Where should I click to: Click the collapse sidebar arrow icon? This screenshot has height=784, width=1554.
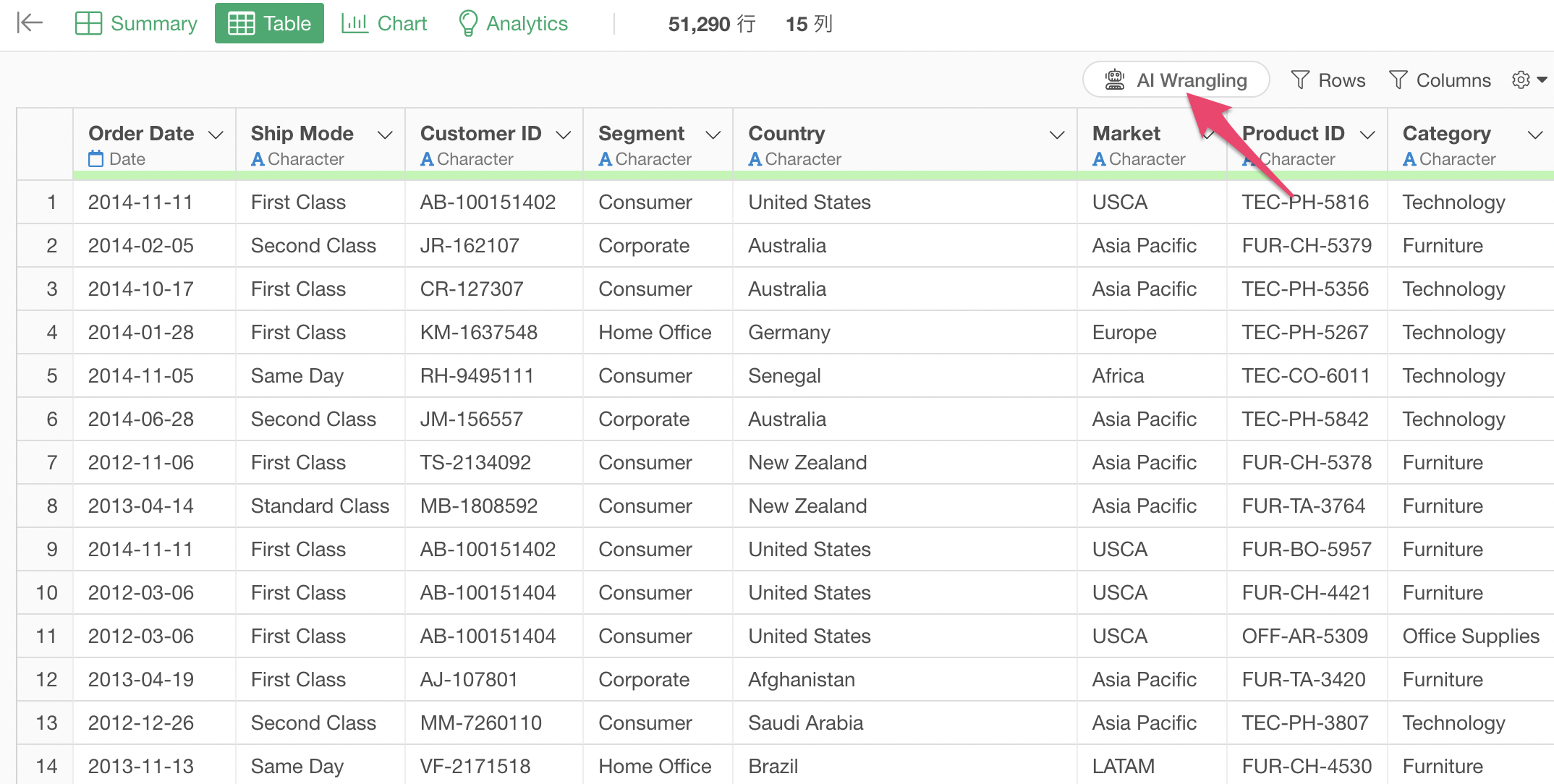point(30,23)
